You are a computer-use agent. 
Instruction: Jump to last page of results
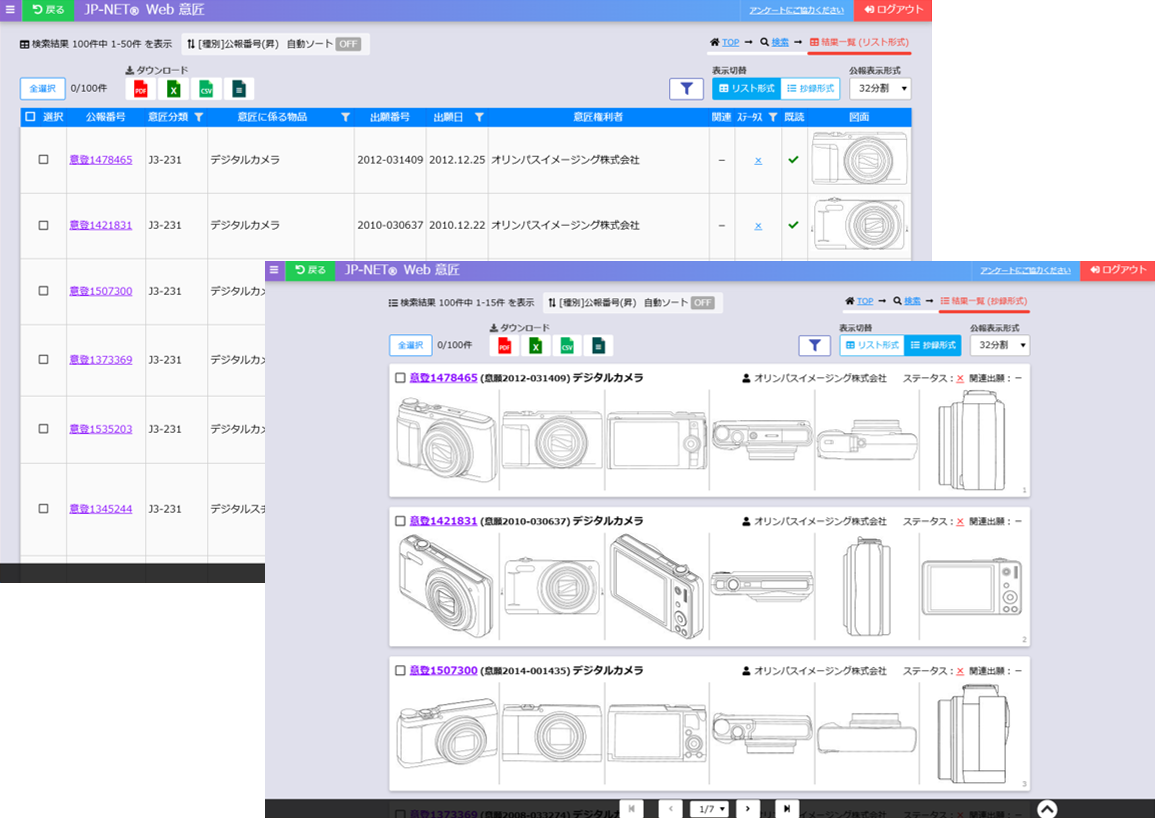tap(787, 808)
